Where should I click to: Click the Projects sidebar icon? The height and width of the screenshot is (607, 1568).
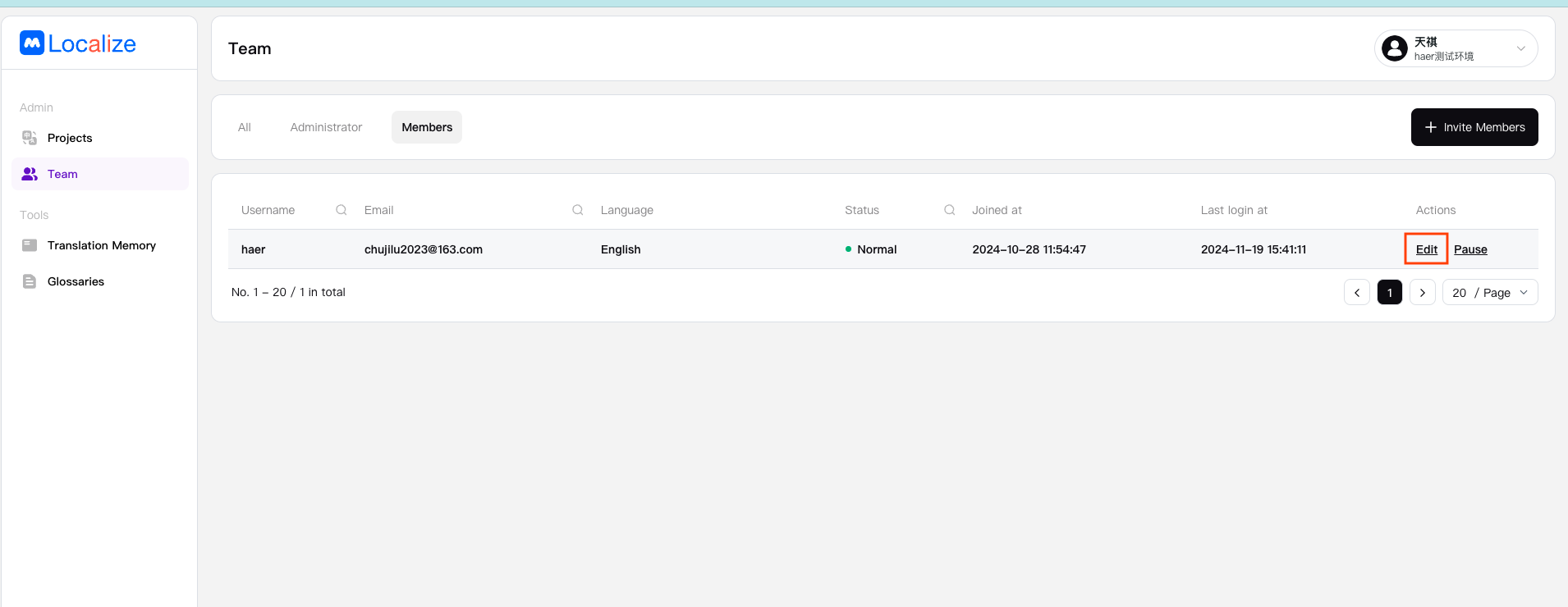tap(30, 138)
